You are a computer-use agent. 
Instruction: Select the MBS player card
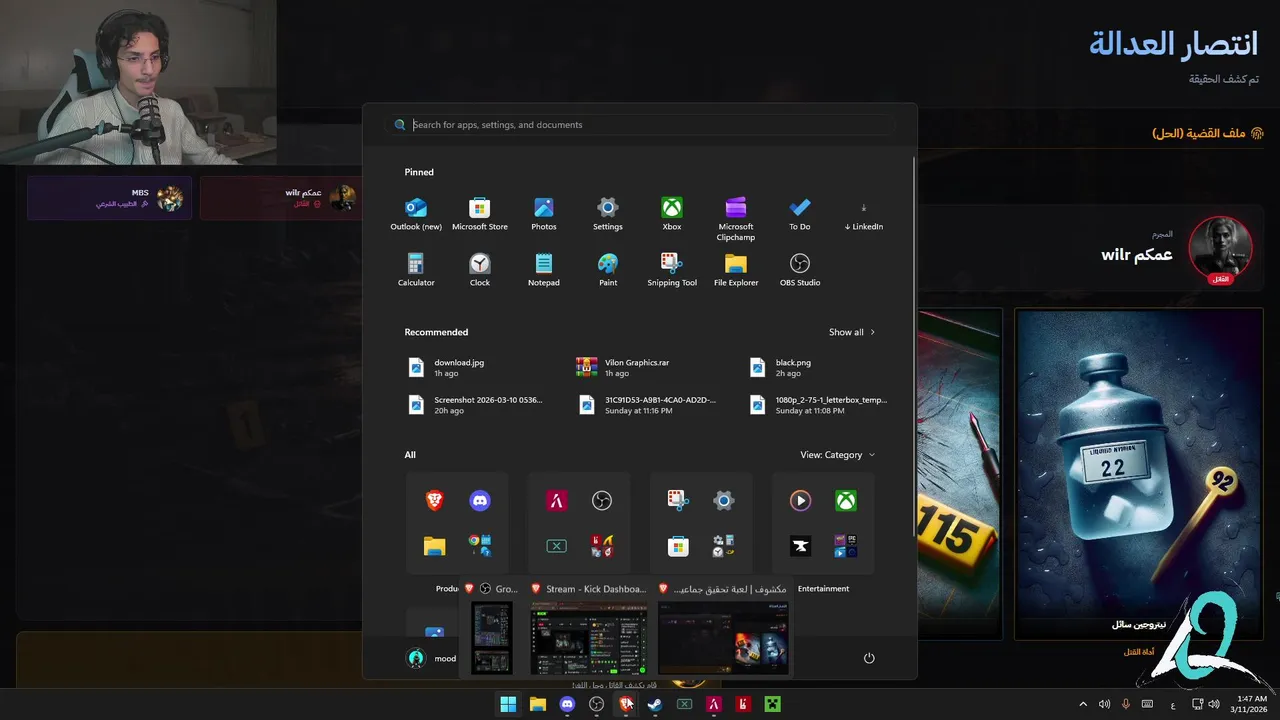click(x=109, y=197)
